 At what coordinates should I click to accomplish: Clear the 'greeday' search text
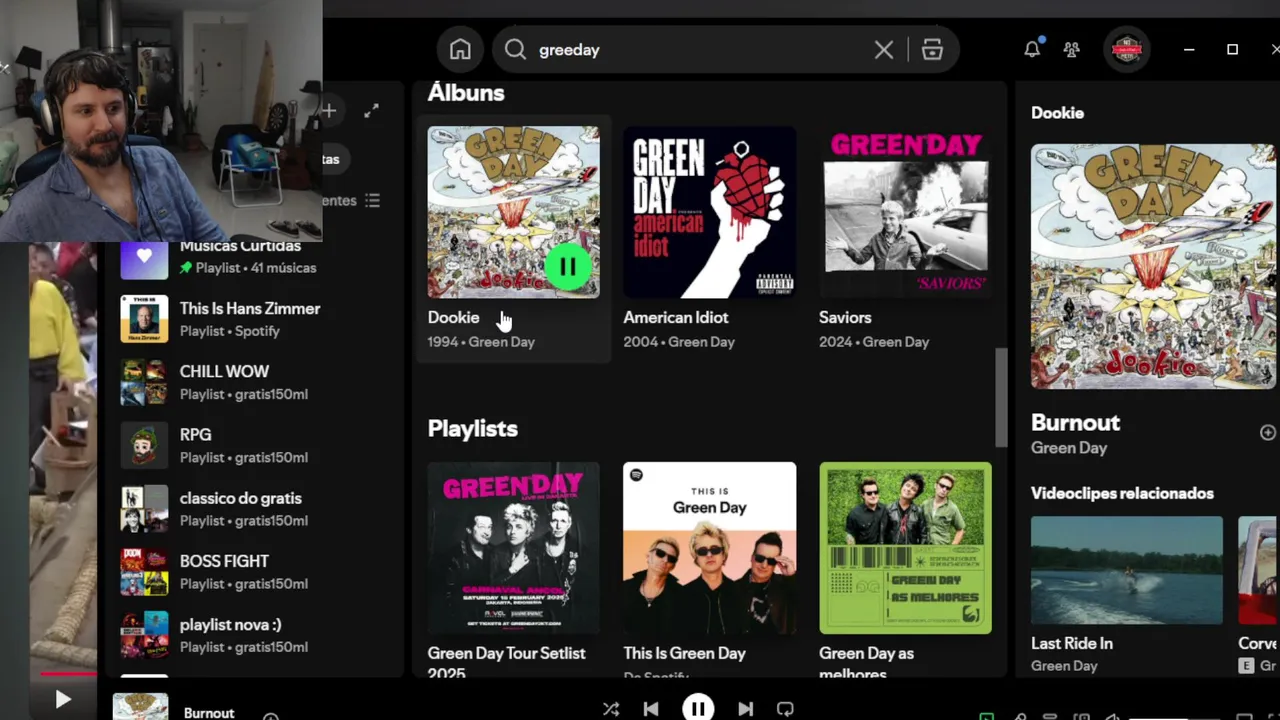(x=884, y=50)
